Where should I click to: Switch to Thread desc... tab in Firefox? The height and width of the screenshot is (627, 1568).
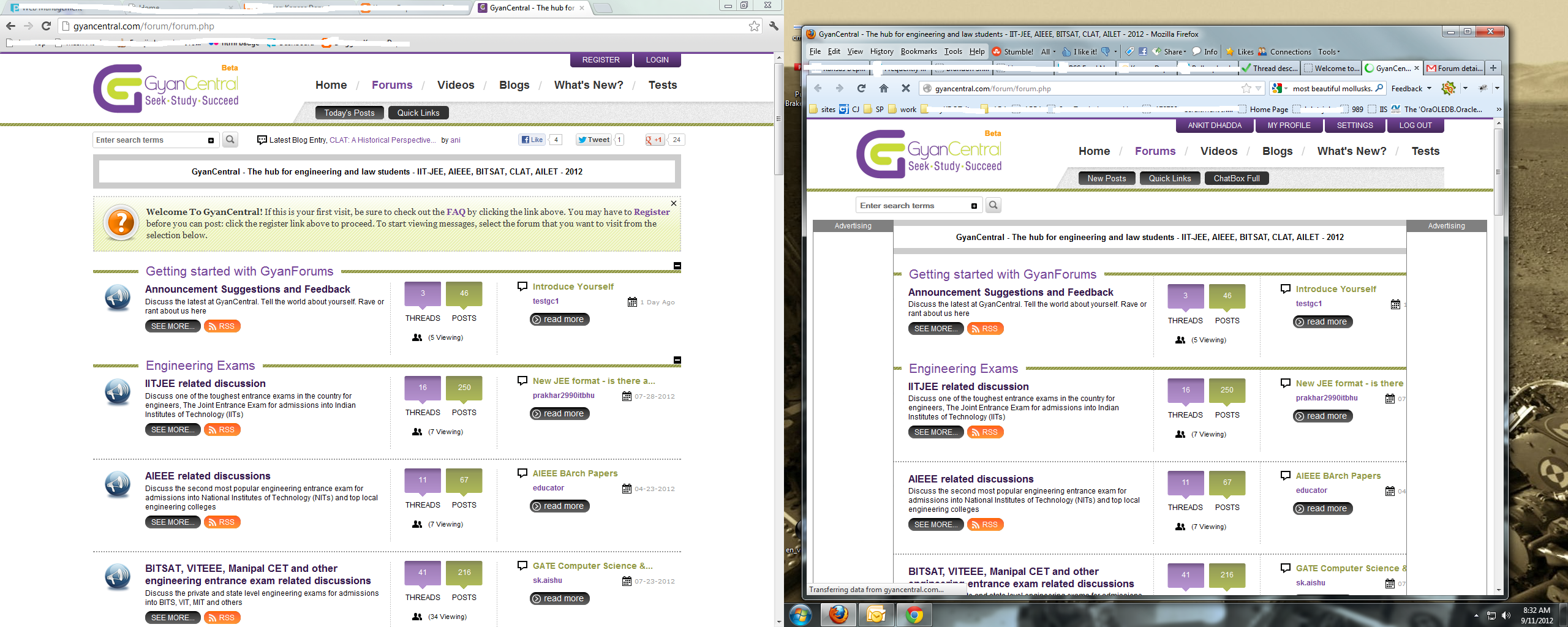tap(1270, 68)
